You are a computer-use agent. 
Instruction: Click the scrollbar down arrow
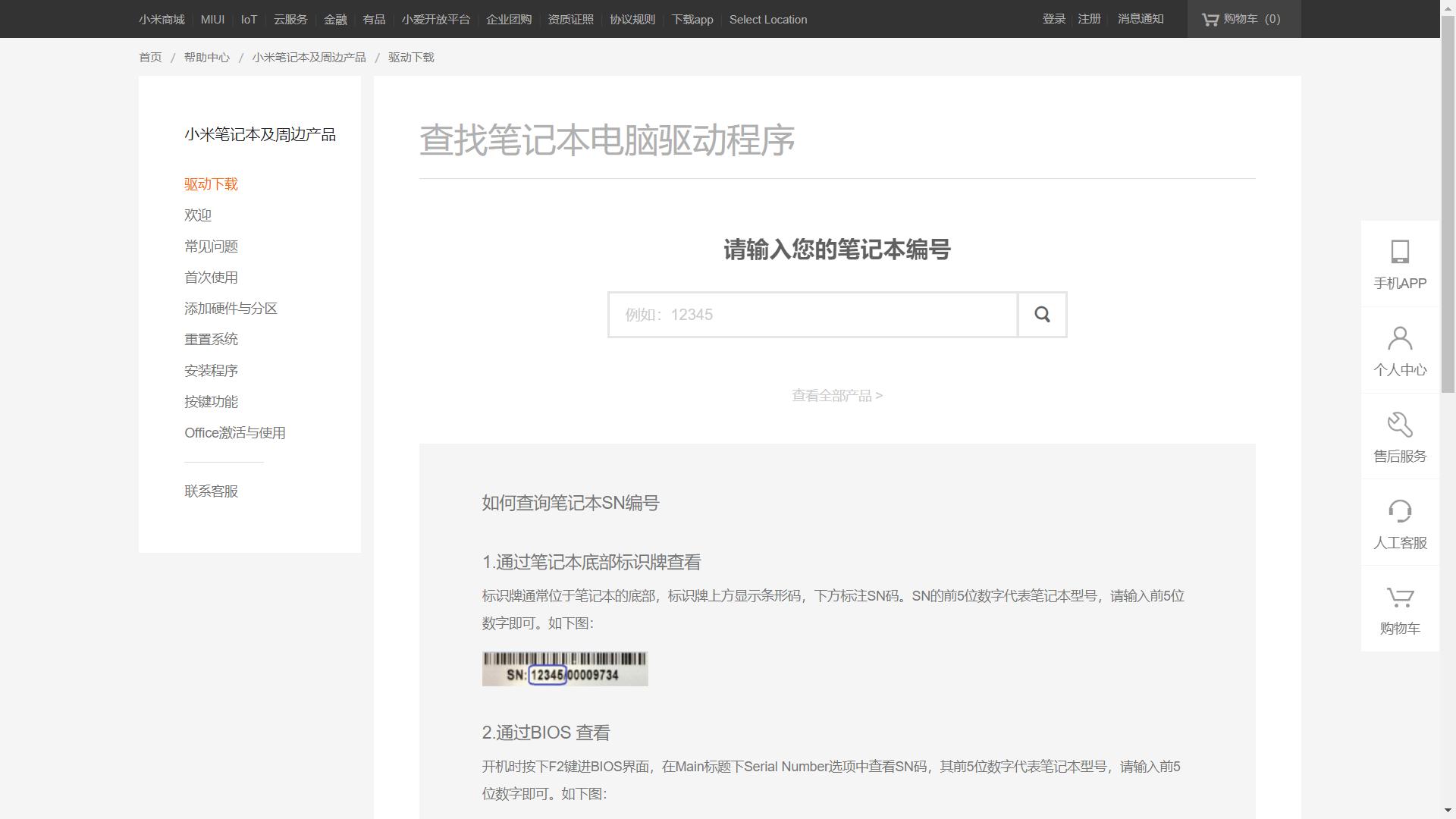click(x=1448, y=809)
